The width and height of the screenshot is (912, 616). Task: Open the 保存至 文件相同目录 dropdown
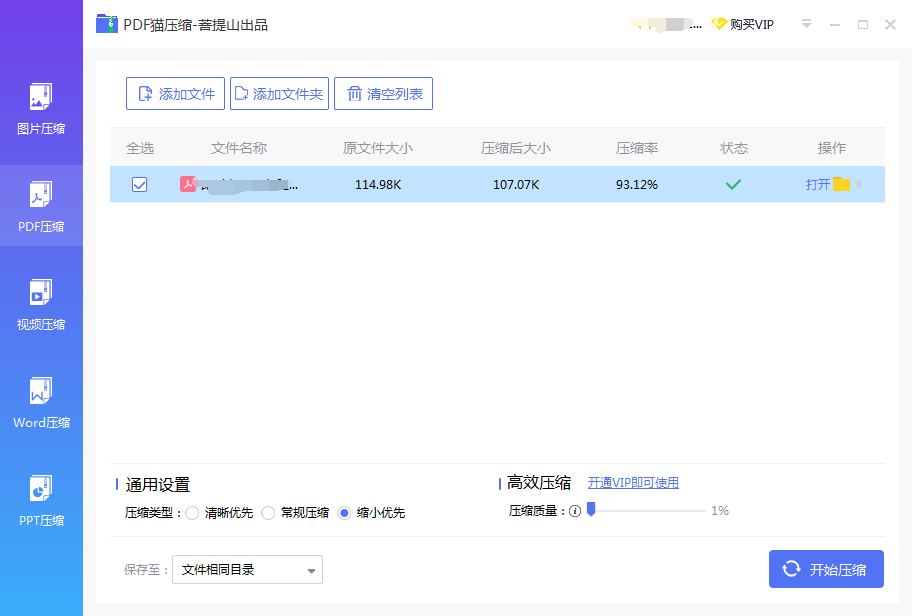(x=247, y=569)
